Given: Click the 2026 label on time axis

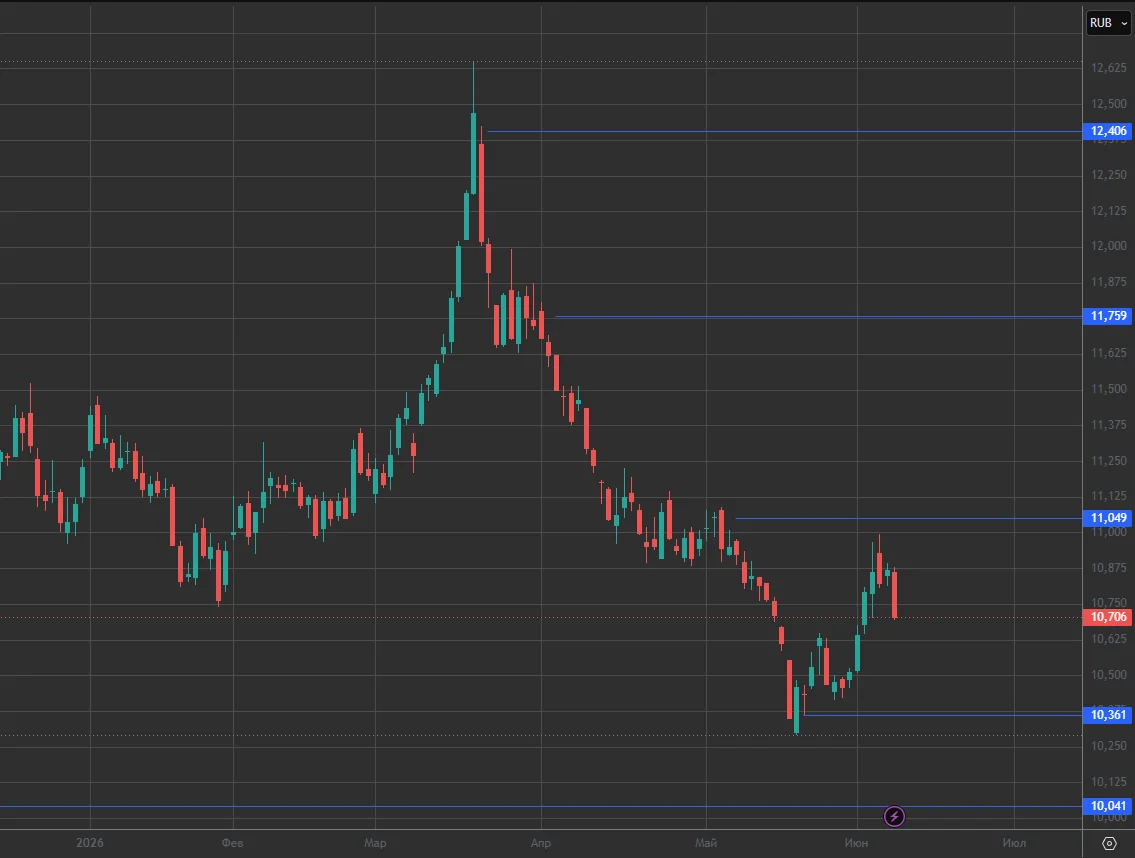Looking at the screenshot, I should coord(90,843).
